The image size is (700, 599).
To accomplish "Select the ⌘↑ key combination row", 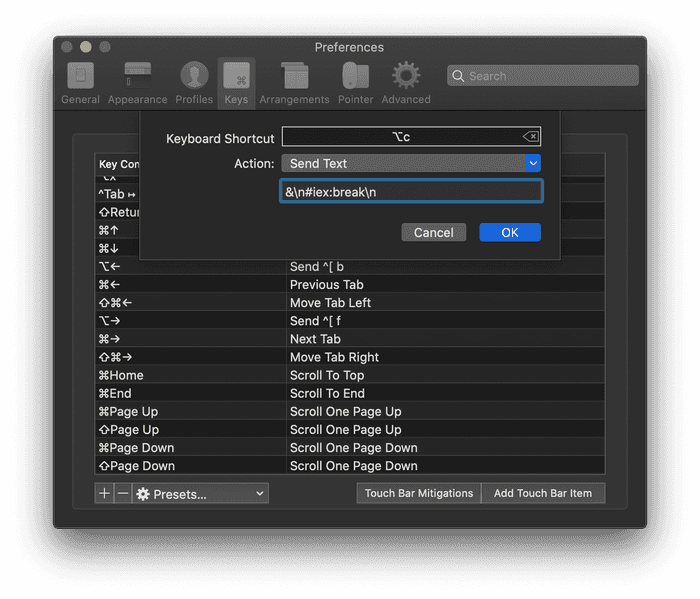I will coord(118,230).
